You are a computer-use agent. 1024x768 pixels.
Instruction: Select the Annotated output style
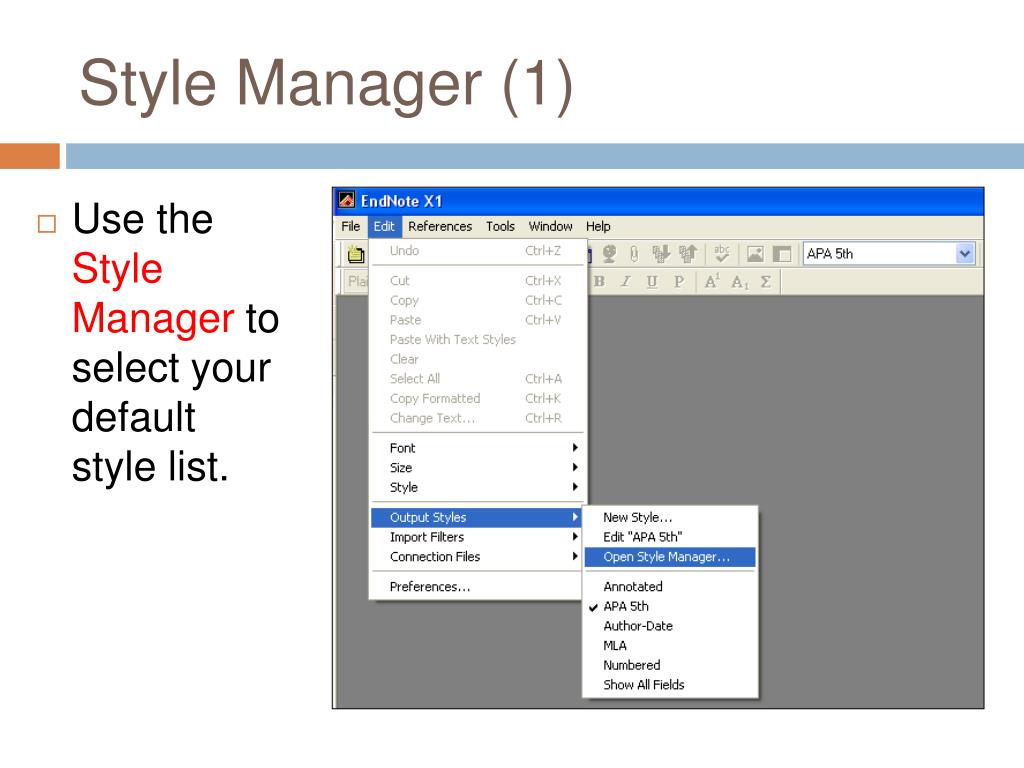(x=670, y=586)
